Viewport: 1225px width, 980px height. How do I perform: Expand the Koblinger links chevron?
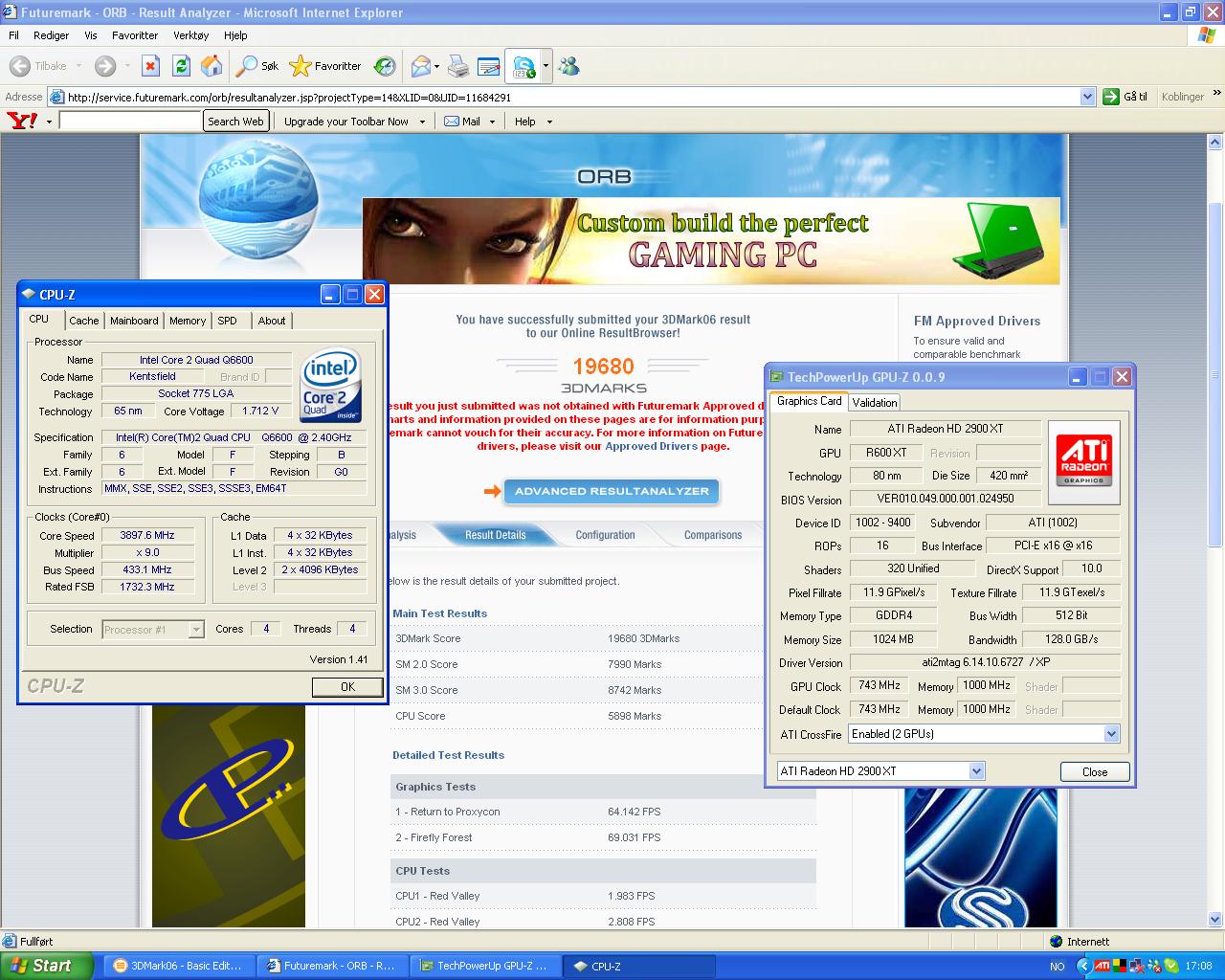point(1216,95)
